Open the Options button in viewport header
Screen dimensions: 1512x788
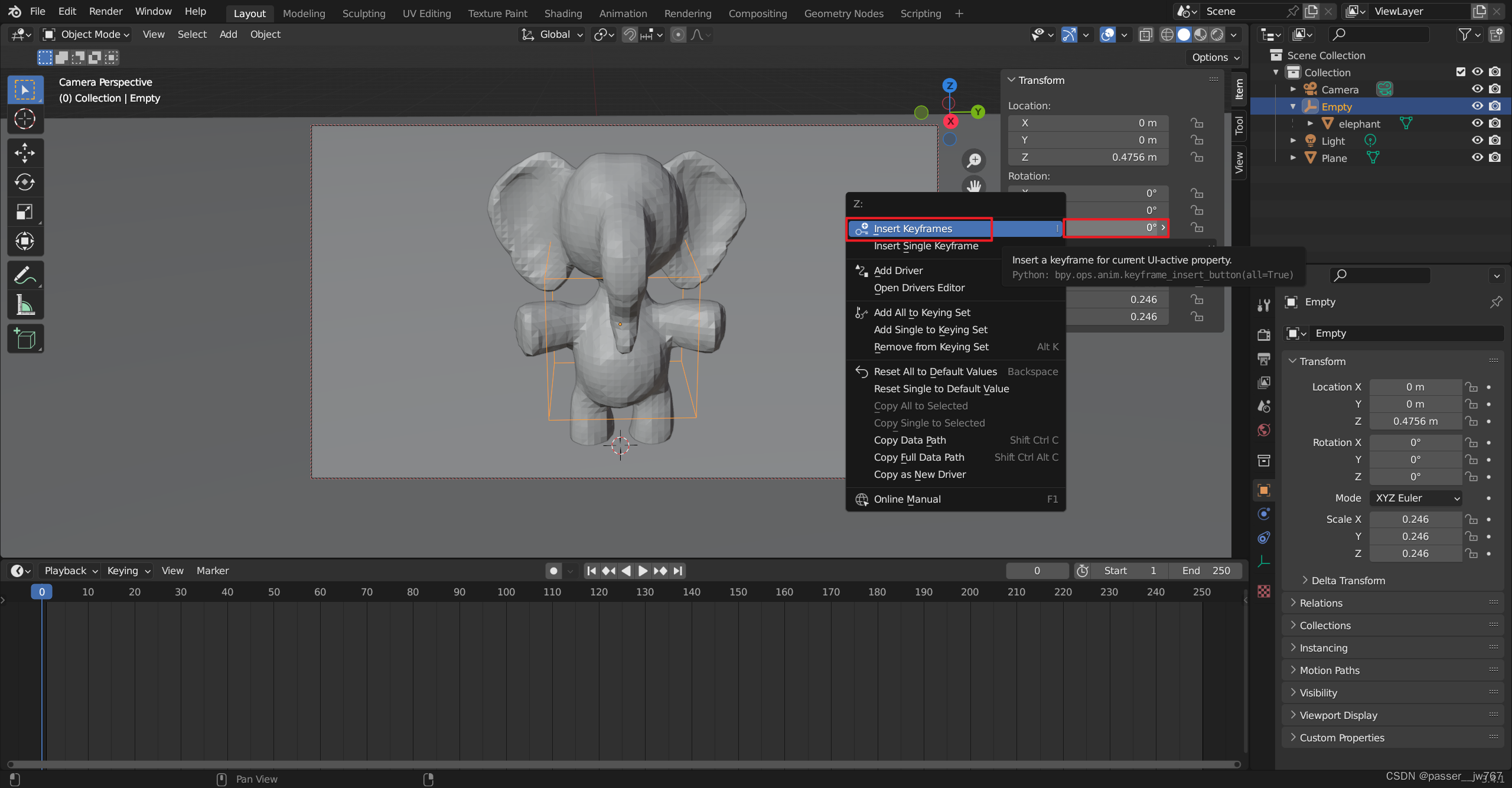point(1216,57)
